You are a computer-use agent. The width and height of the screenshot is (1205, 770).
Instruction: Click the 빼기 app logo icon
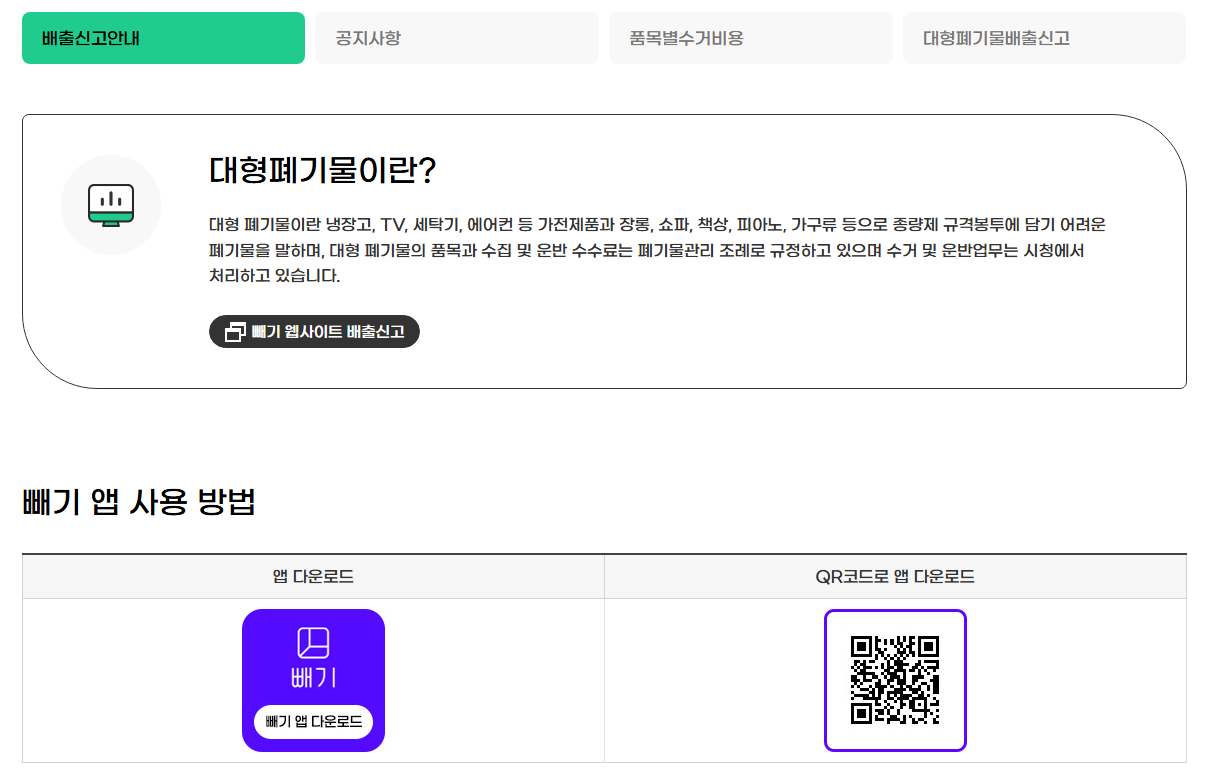pyautogui.click(x=313, y=642)
